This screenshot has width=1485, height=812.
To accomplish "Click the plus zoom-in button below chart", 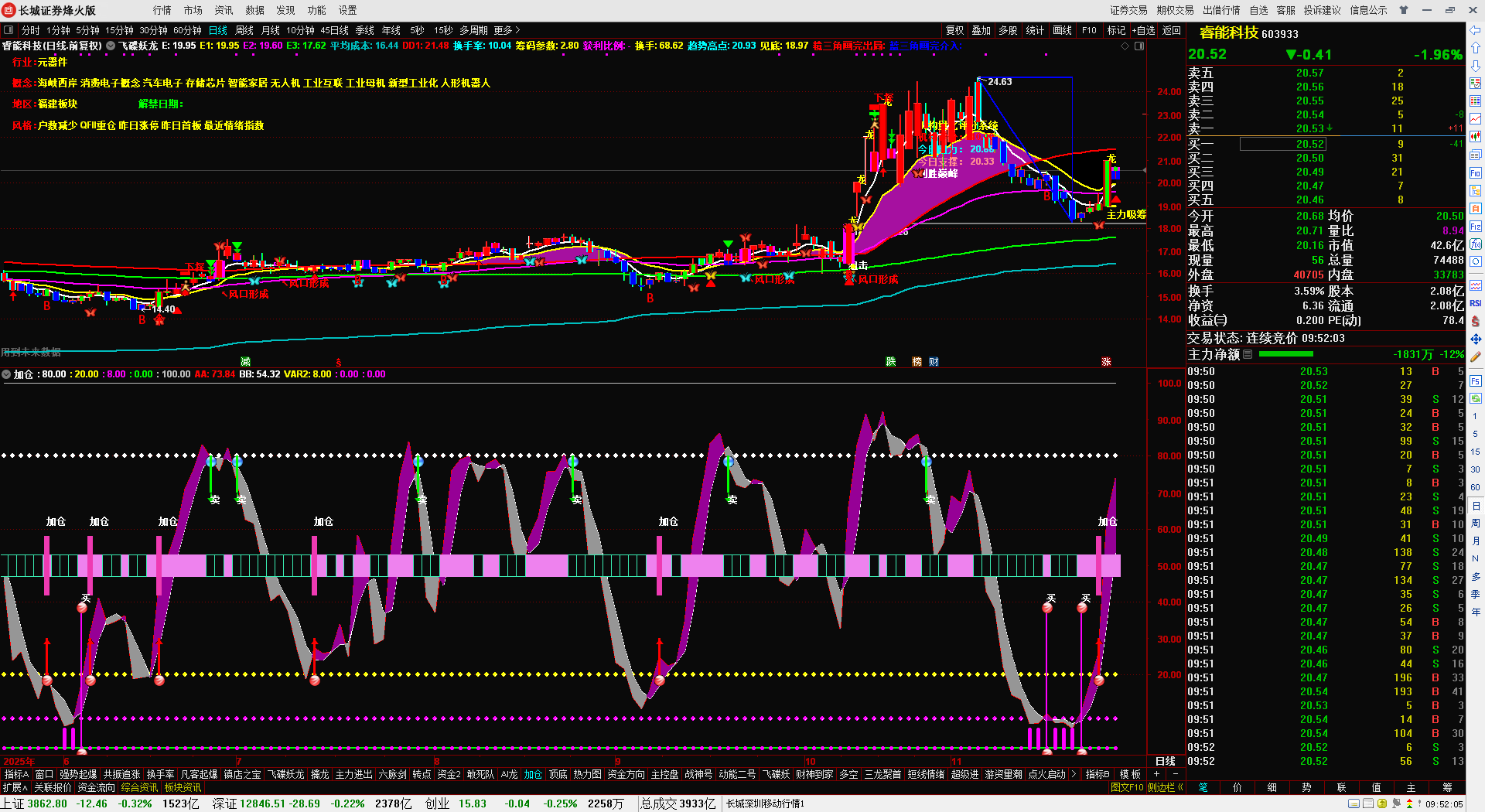I will tap(1157, 774).
